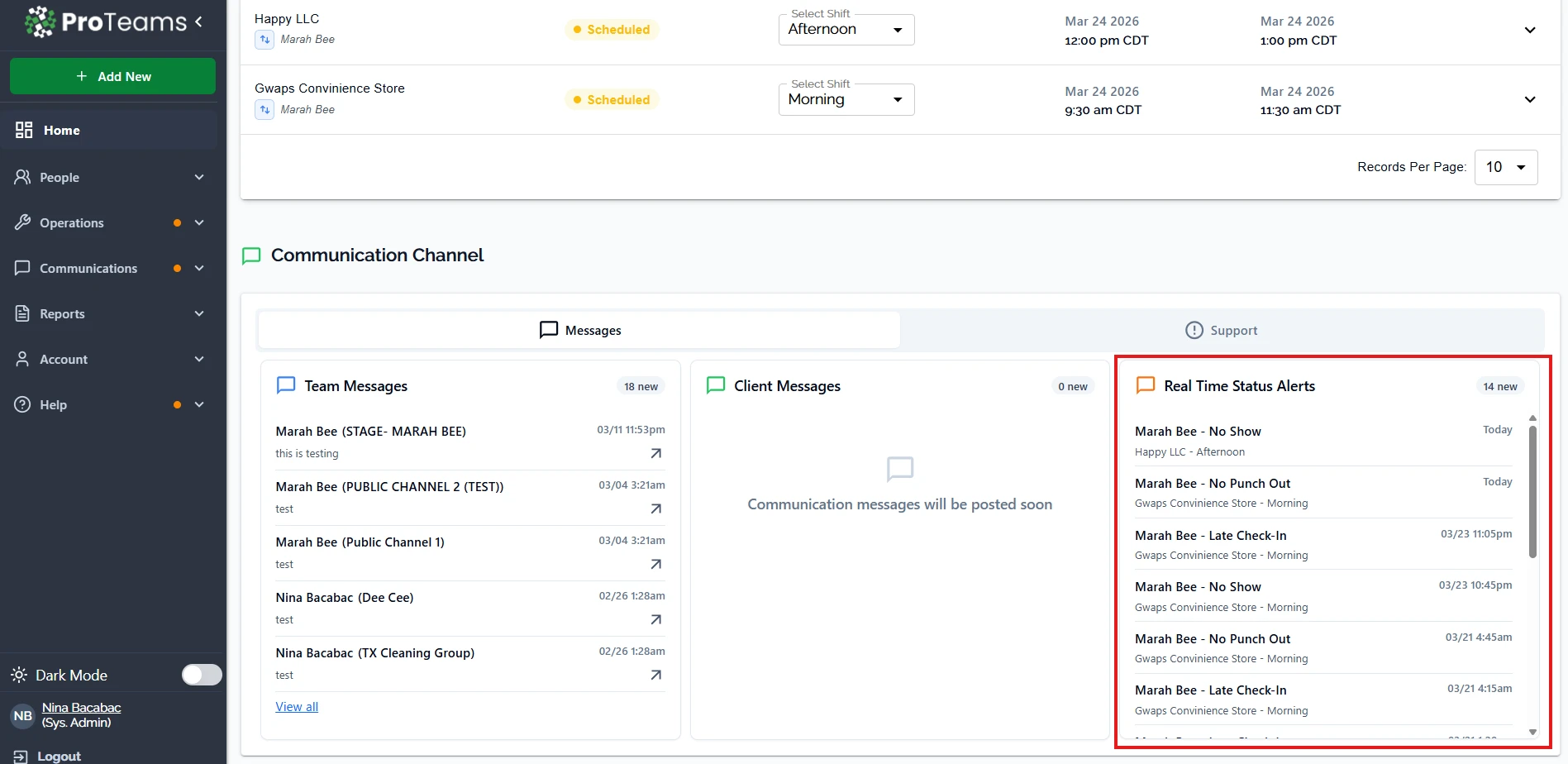Click swap icon under Gwaps Convinience Store
This screenshot has width=1568, height=764.
(x=265, y=110)
